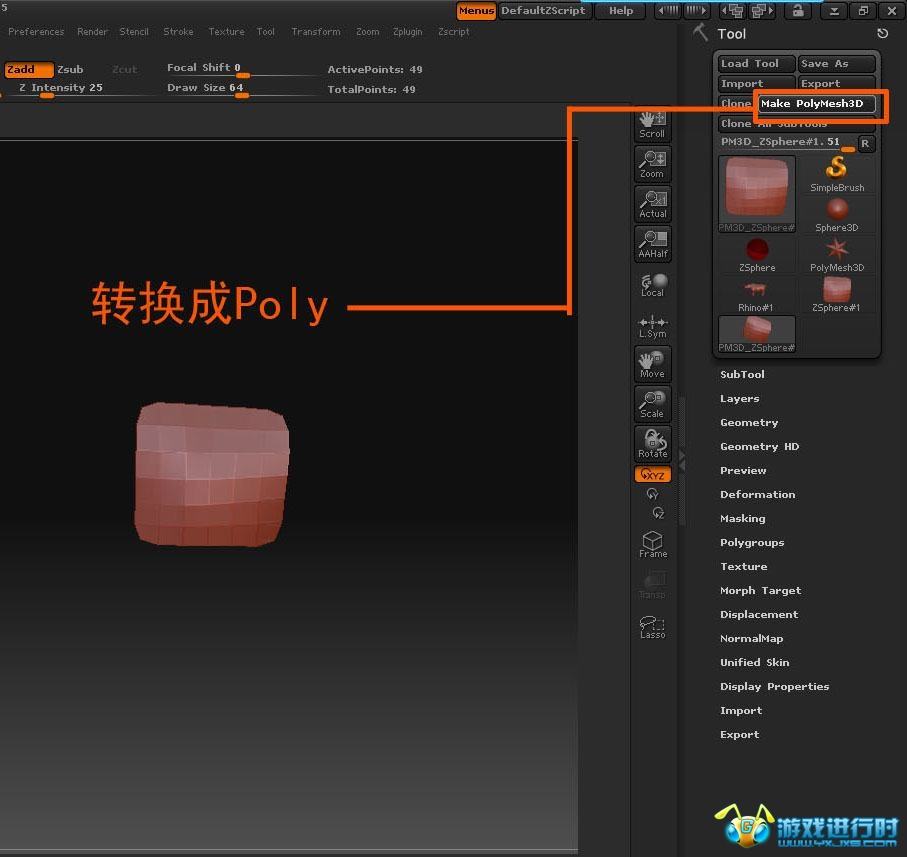Open the large current tool thumbnail

[757, 194]
